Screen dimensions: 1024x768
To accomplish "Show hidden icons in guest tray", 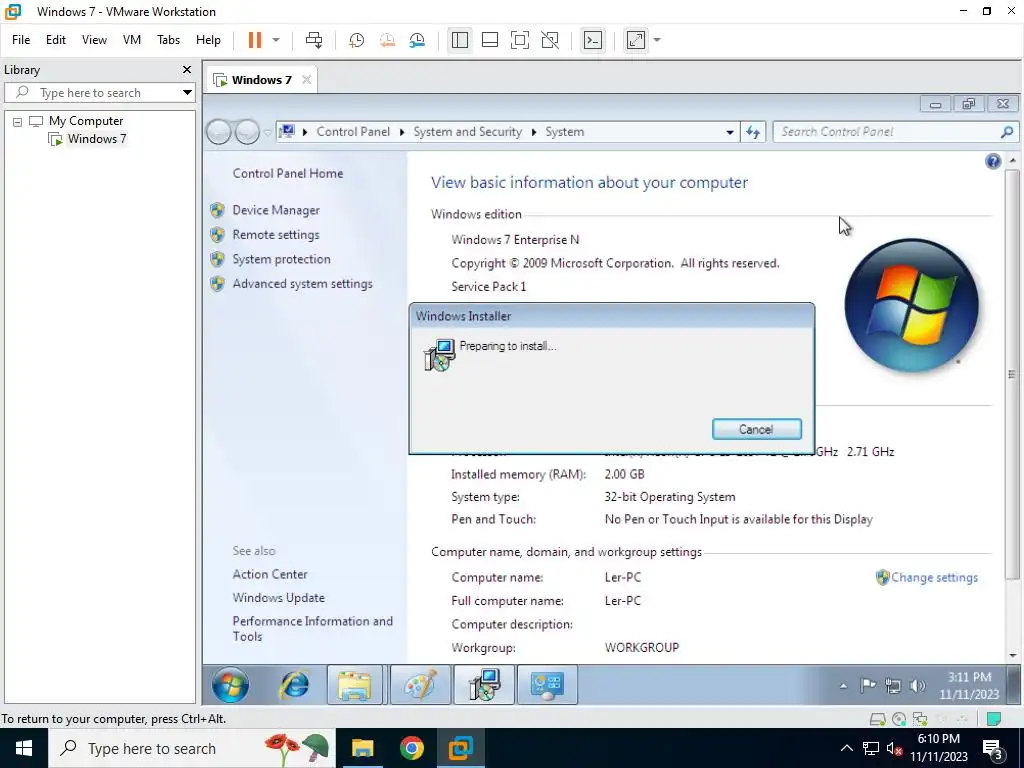I will click(843, 686).
